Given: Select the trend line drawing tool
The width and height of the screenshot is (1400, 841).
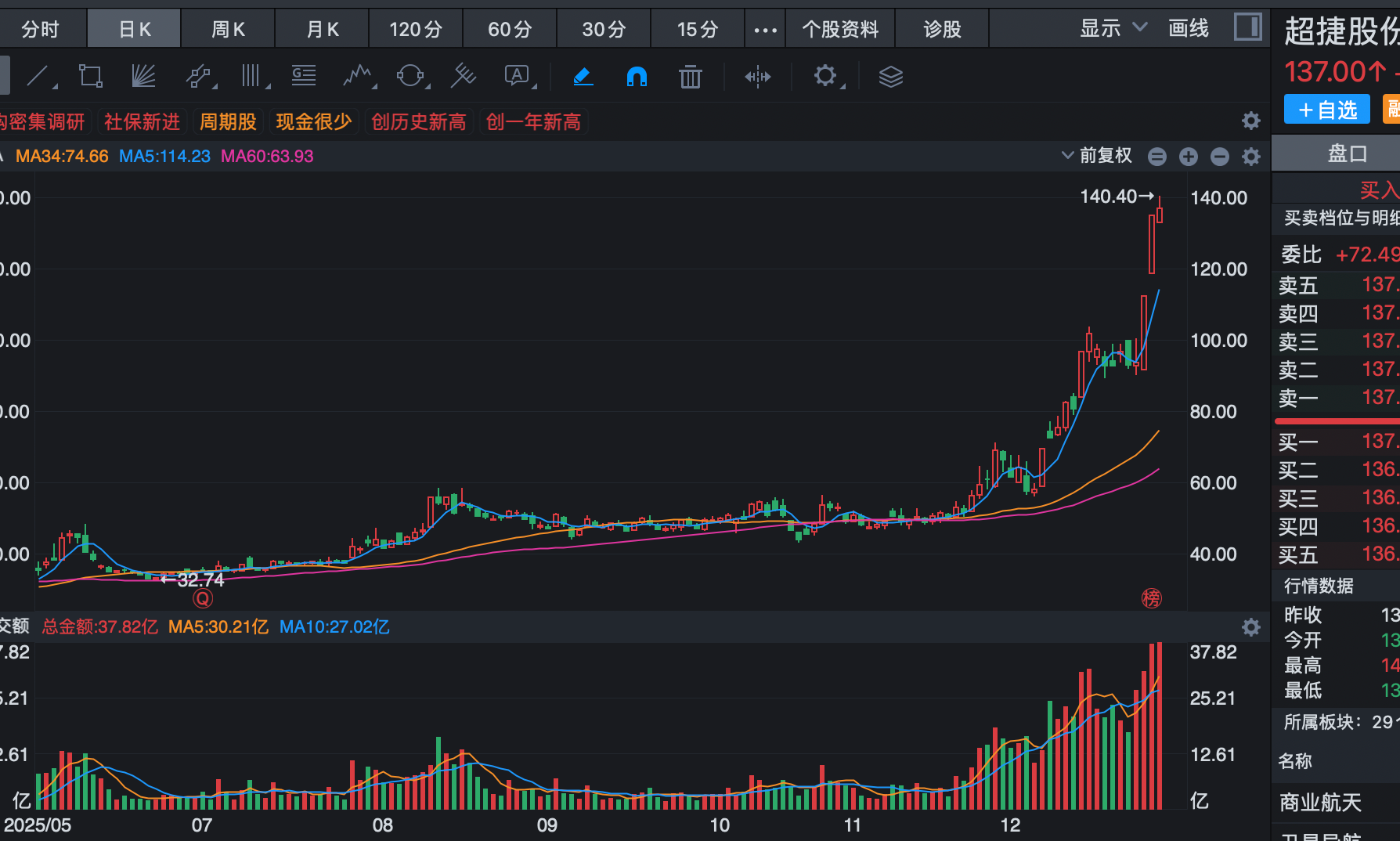Looking at the screenshot, I should 38,76.
